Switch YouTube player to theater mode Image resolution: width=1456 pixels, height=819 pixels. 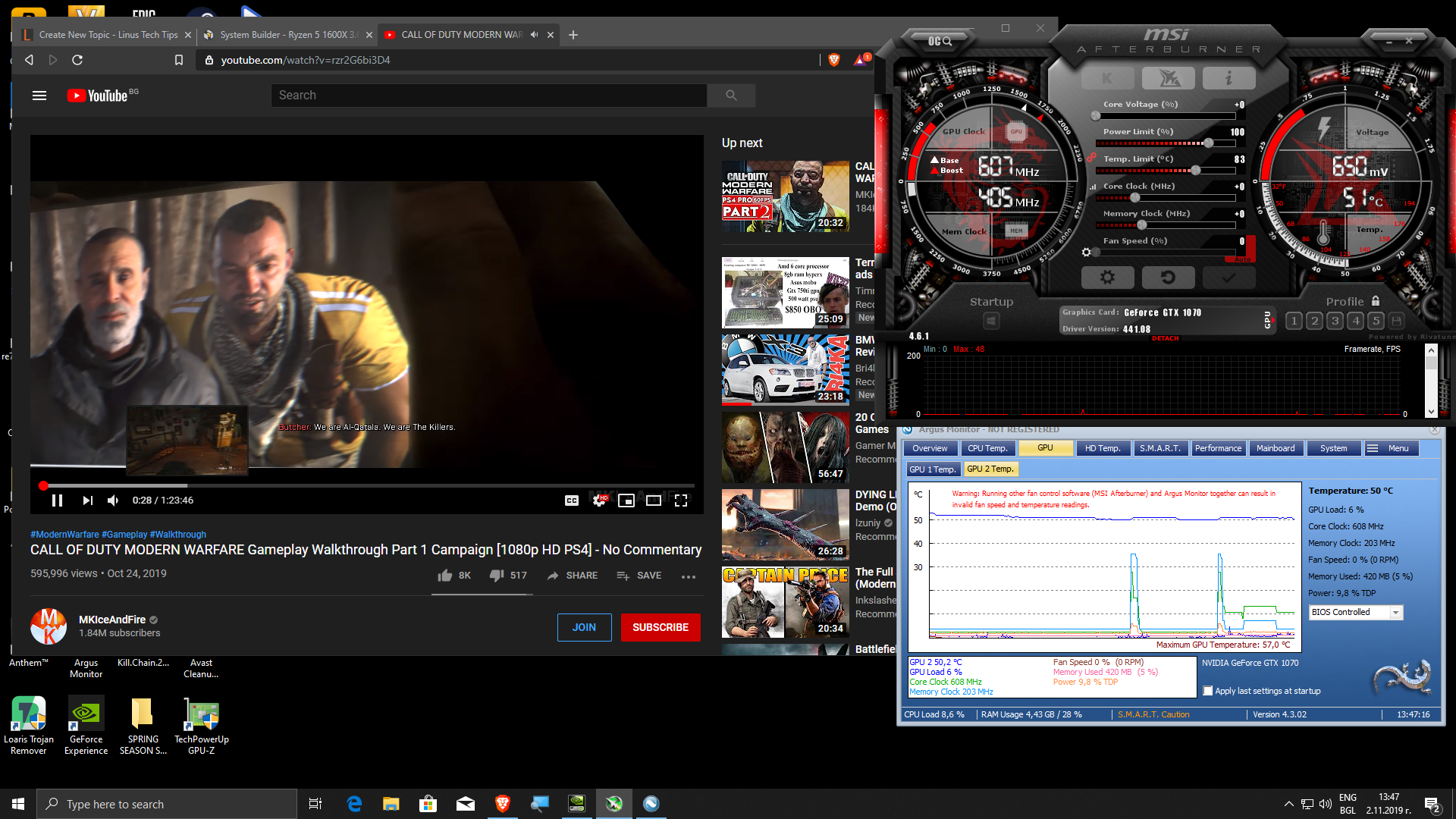[654, 500]
